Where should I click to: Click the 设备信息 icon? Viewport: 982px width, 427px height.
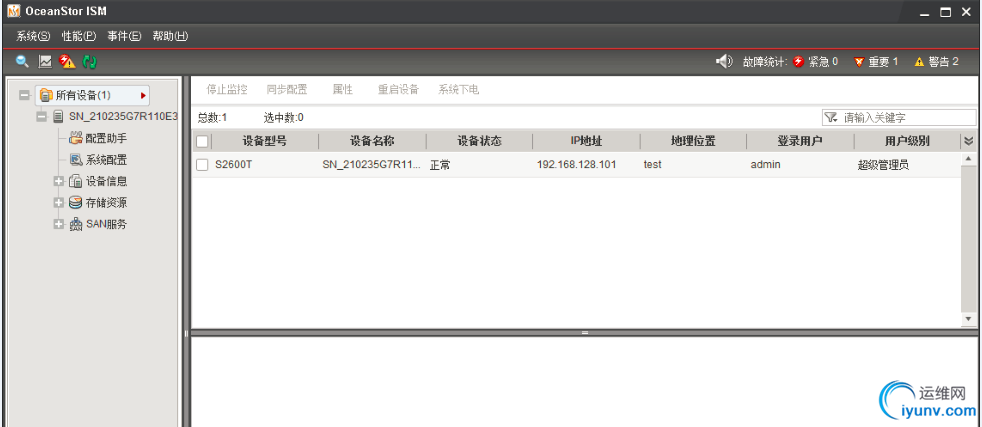click(x=75, y=181)
